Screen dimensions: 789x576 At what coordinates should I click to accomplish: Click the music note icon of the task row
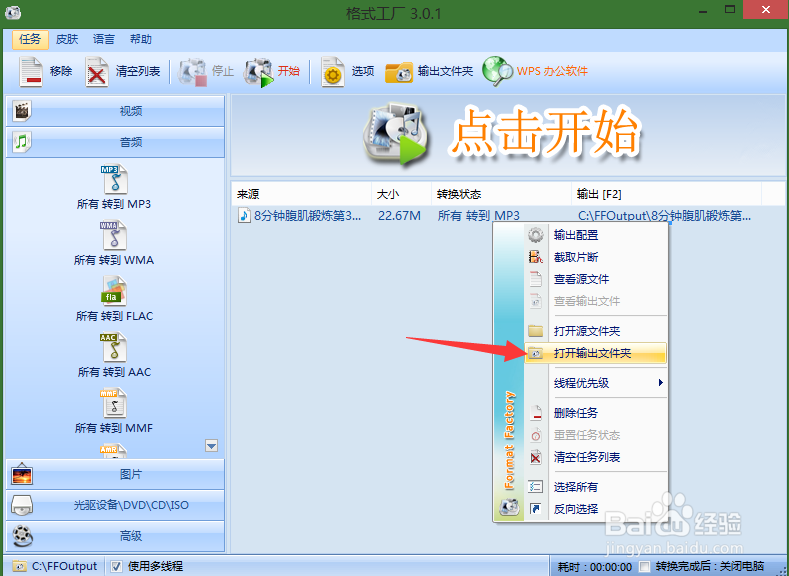click(244, 215)
